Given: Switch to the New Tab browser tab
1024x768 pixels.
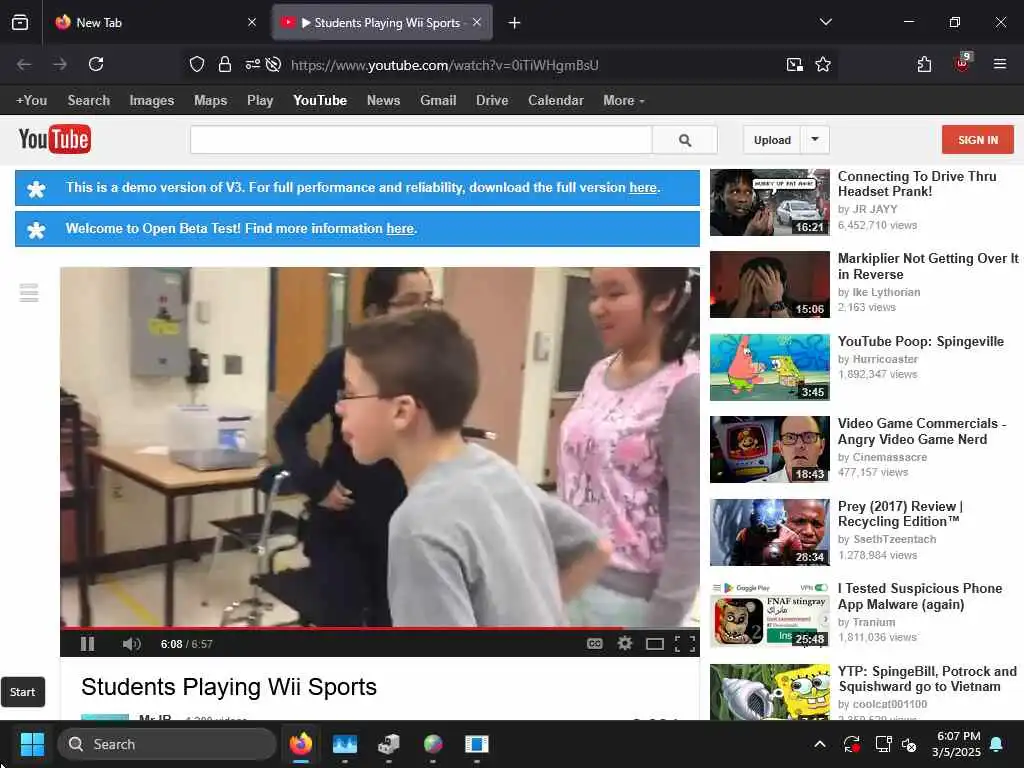Looking at the screenshot, I should click(157, 23).
